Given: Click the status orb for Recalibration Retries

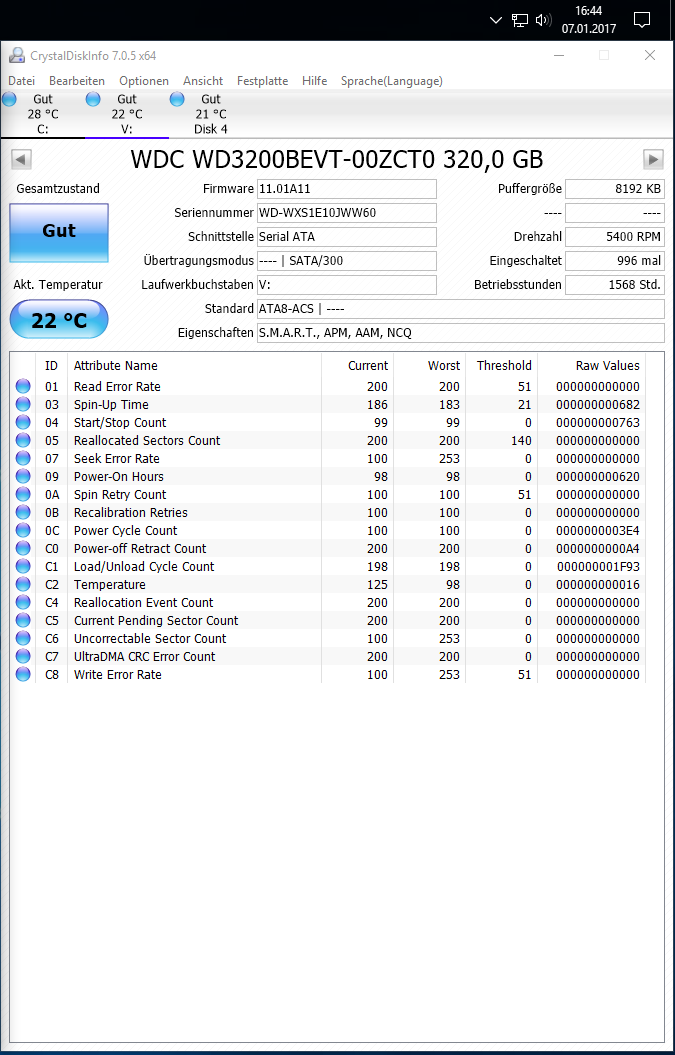Looking at the screenshot, I should [24, 512].
